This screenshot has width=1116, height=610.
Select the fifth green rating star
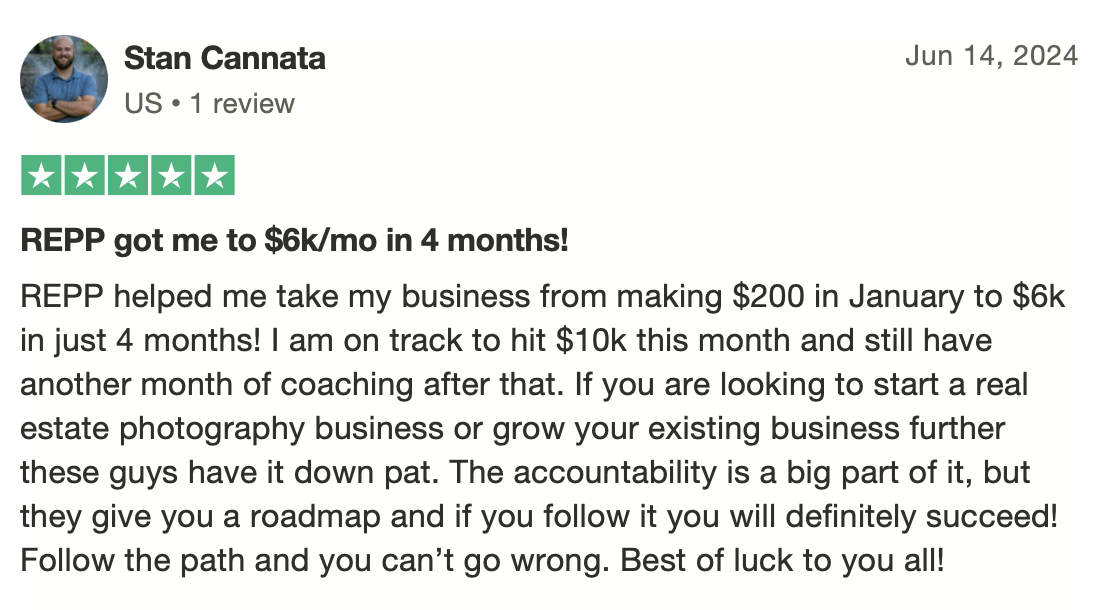pos(214,175)
